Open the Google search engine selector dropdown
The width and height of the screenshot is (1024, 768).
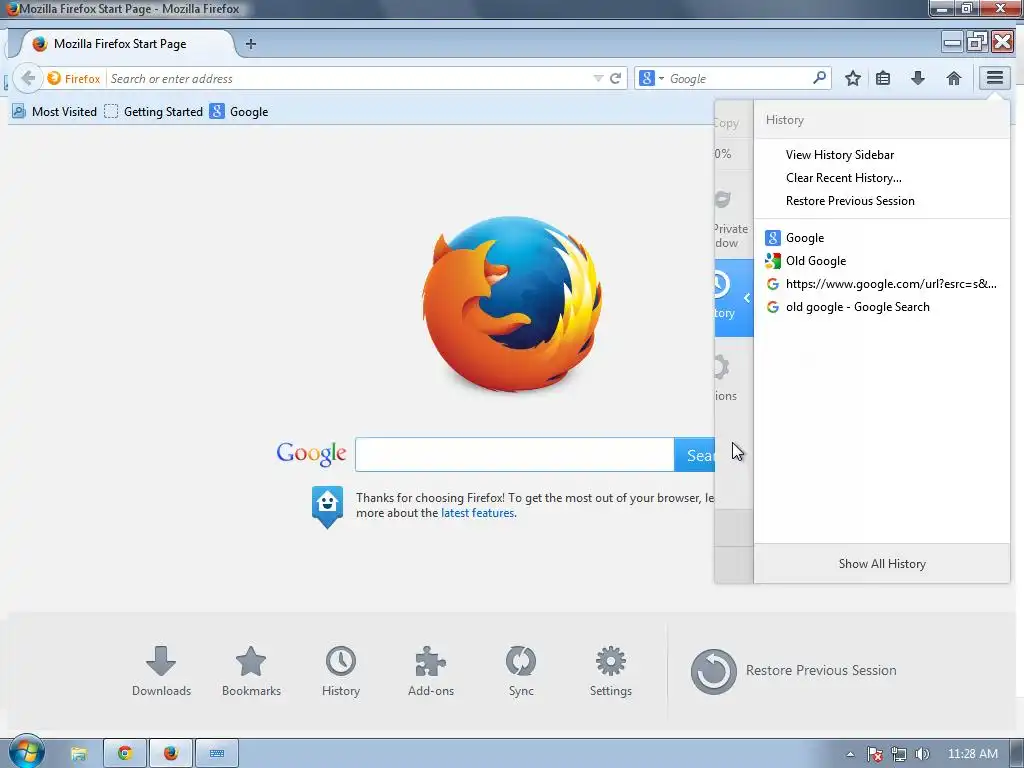(652, 78)
